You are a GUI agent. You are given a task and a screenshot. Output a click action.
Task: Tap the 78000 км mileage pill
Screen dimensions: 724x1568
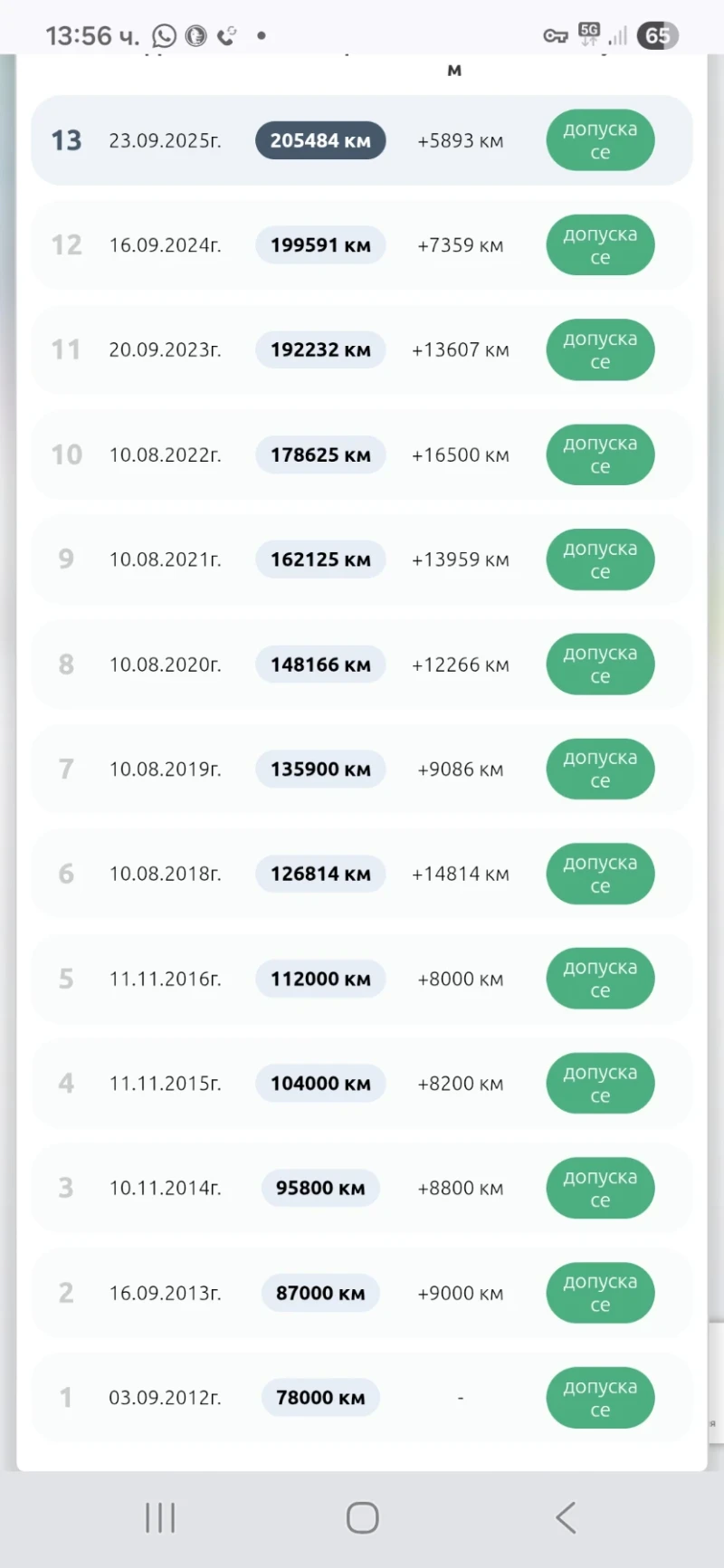(x=320, y=1398)
